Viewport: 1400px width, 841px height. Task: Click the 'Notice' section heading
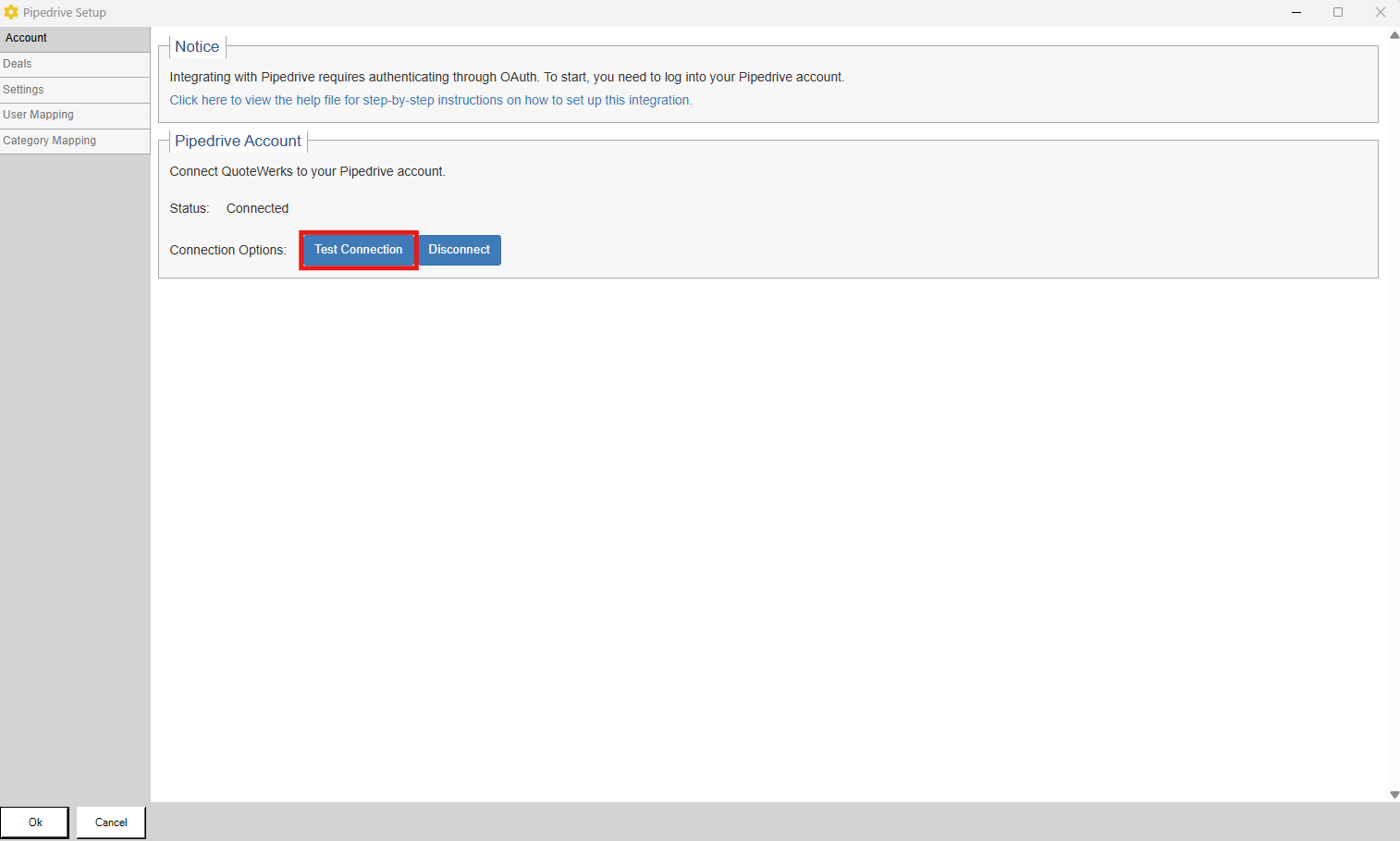(197, 46)
